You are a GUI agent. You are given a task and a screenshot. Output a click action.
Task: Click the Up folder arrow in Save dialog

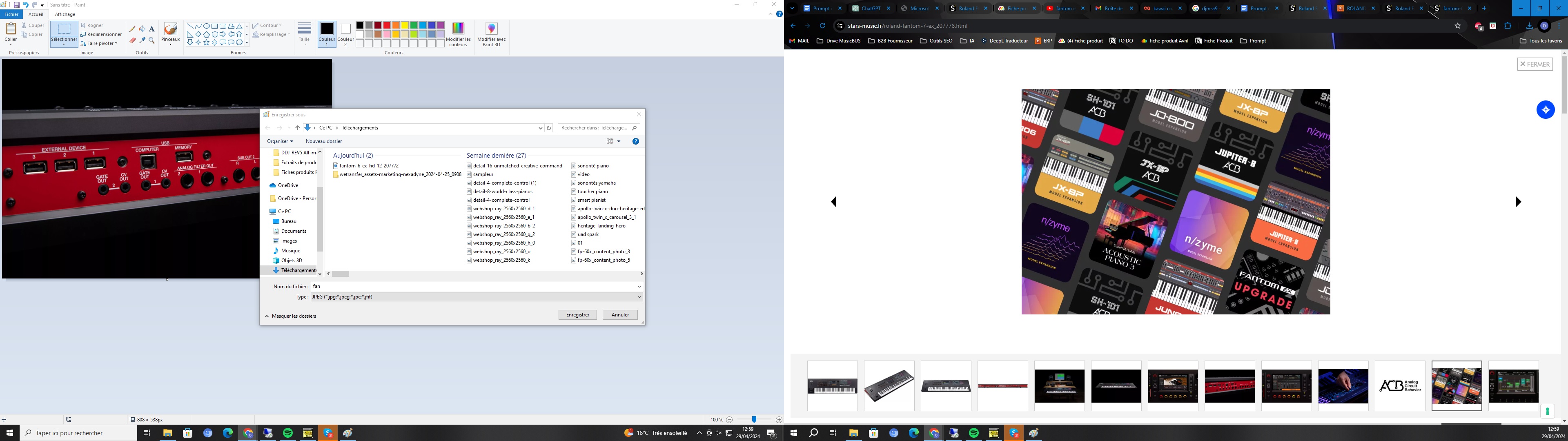coord(298,128)
